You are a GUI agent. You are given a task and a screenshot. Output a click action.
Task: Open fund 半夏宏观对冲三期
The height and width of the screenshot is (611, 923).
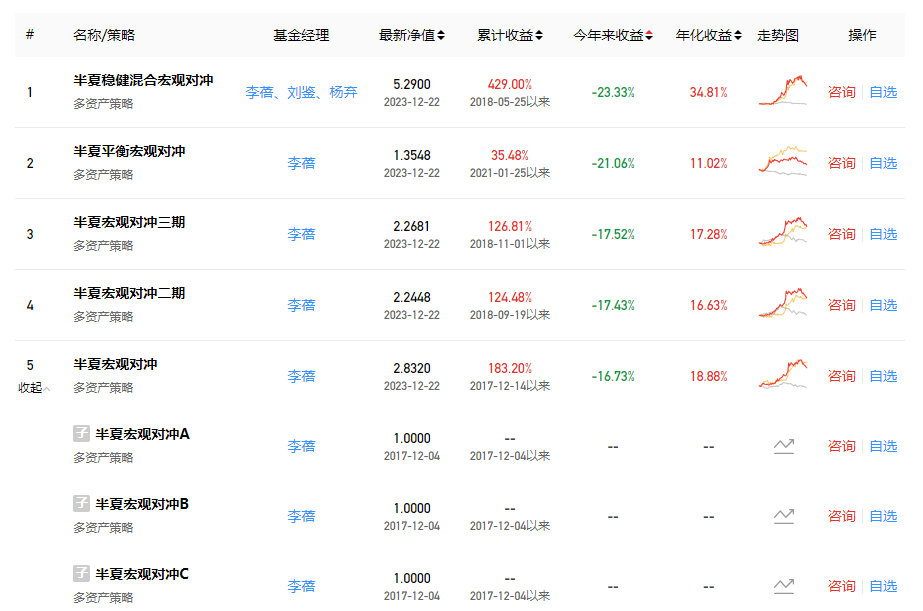pyautogui.click(x=129, y=223)
